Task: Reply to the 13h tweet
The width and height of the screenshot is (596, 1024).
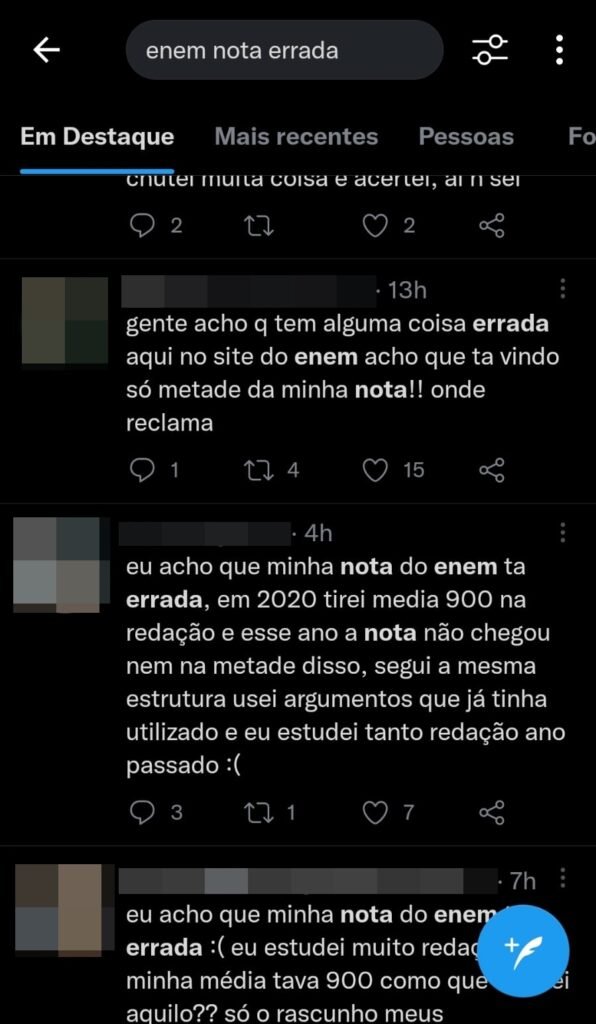Action: 142,470
